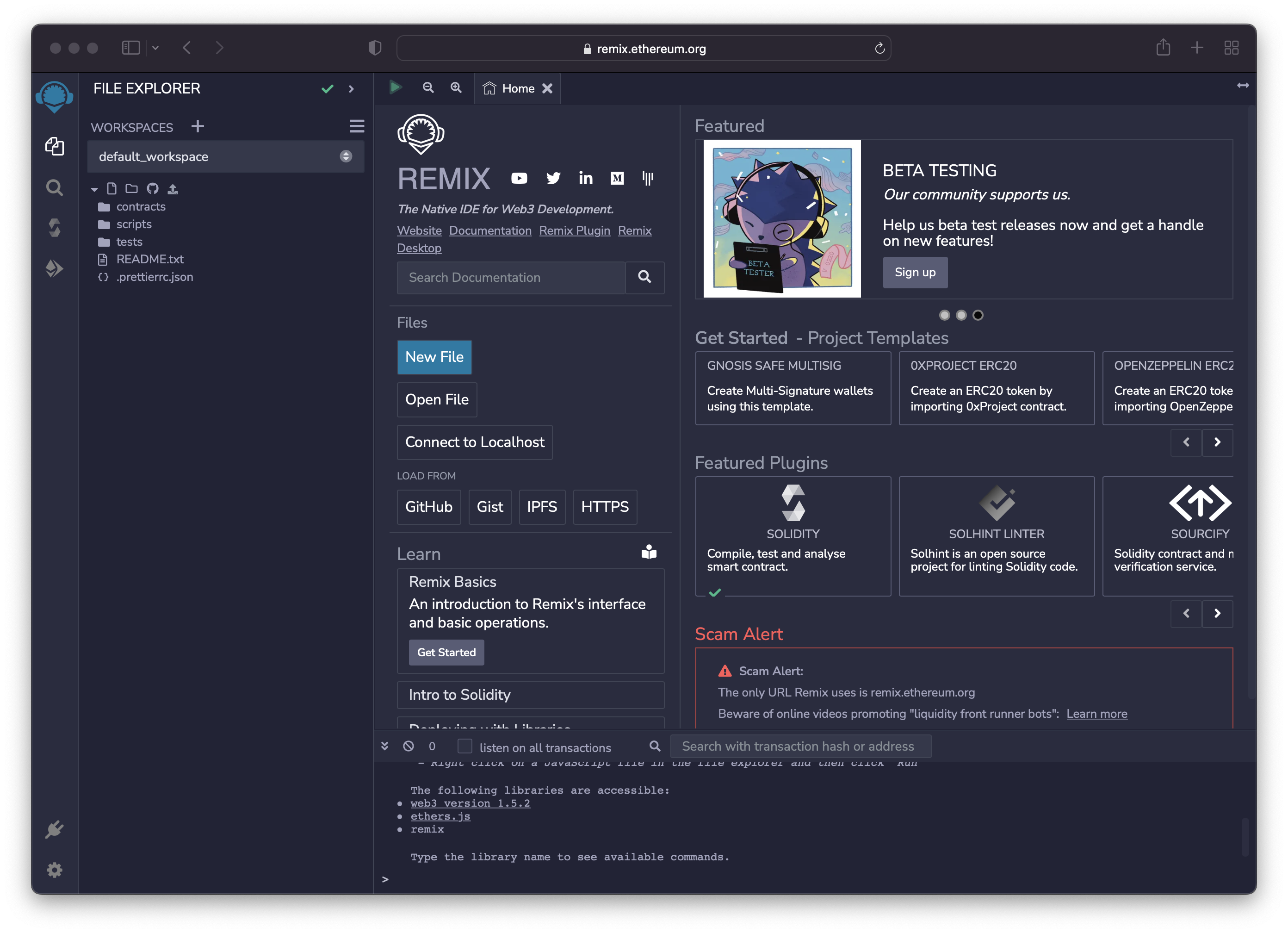Collapse the workspace file tree triangle
1288x933 pixels.
point(94,189)
